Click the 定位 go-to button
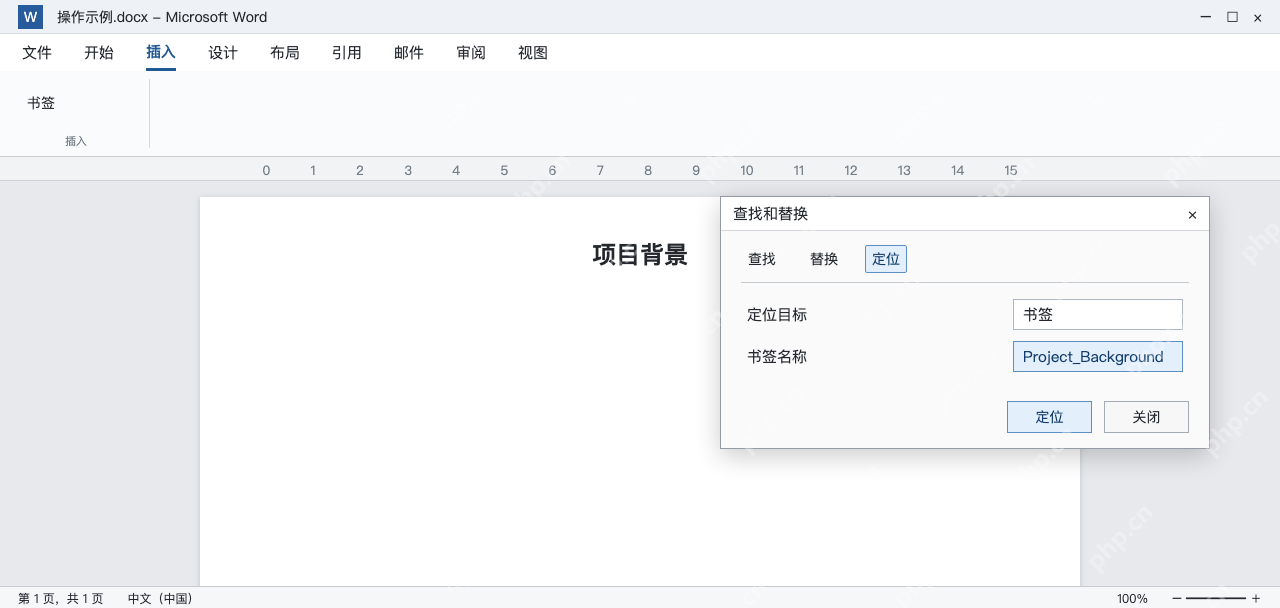The width and height of the screenshot is (1280, 608). pyautogui.click(x=1049, y=417)
